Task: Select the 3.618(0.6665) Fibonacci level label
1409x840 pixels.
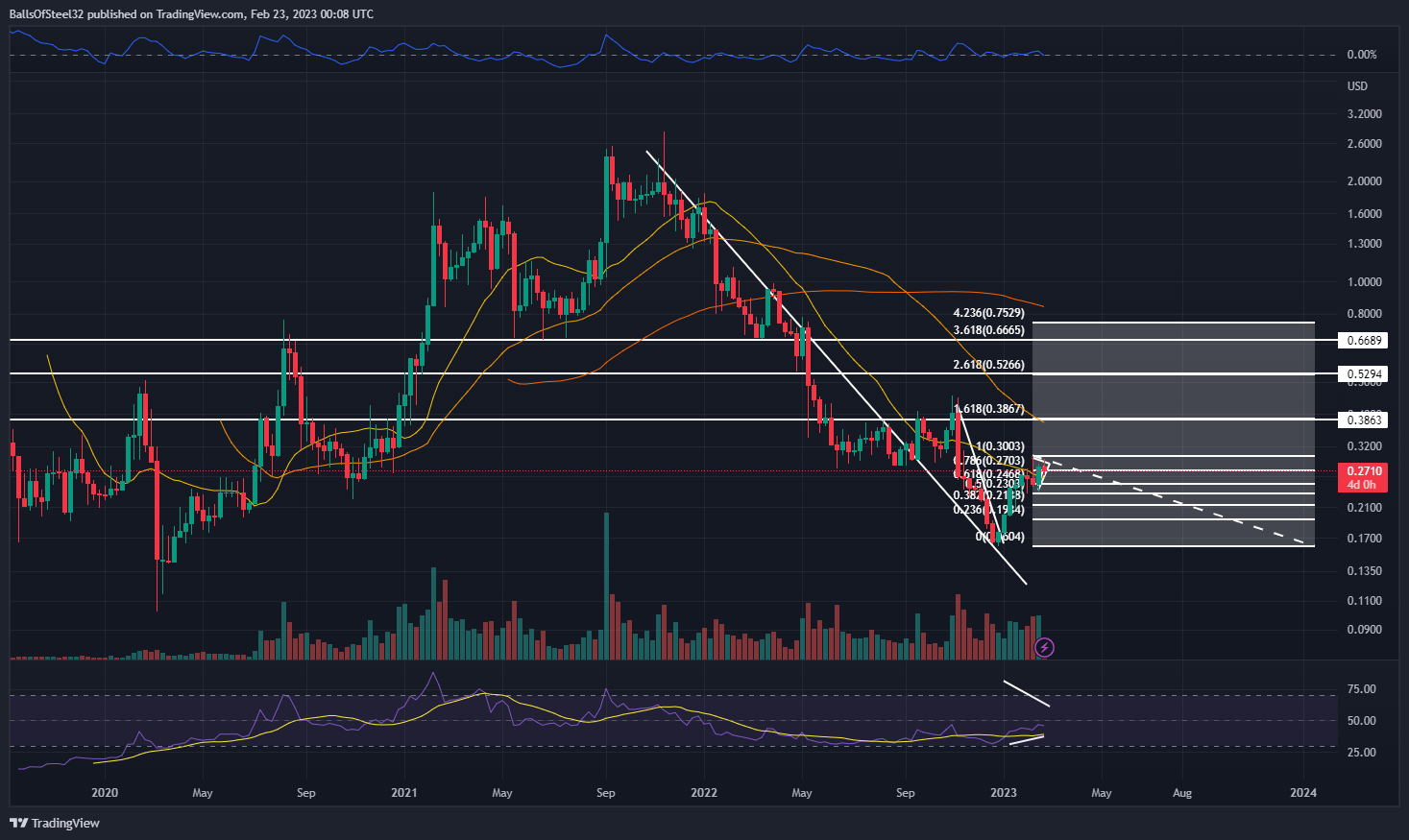Action: [988, 329]
